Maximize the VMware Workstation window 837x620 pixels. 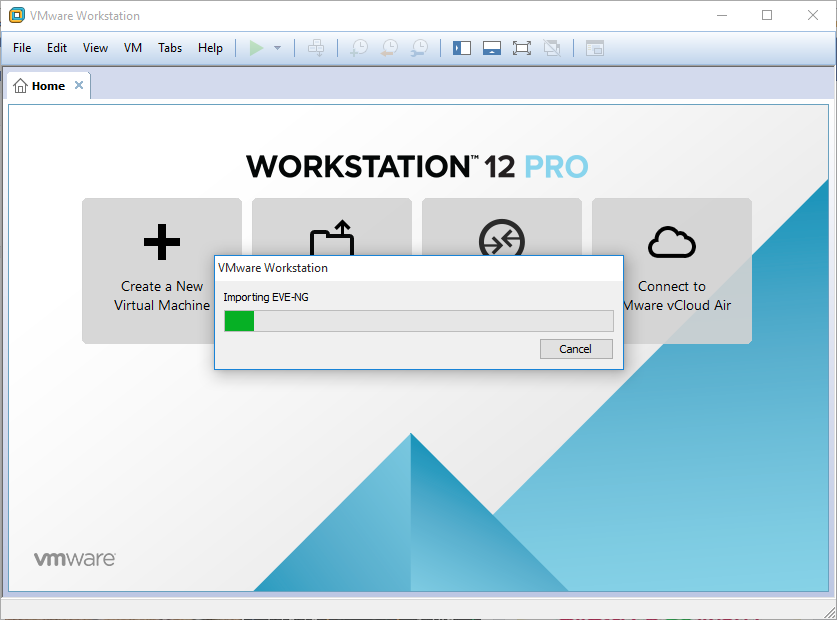pyautogui.click(x=767, y=15)
